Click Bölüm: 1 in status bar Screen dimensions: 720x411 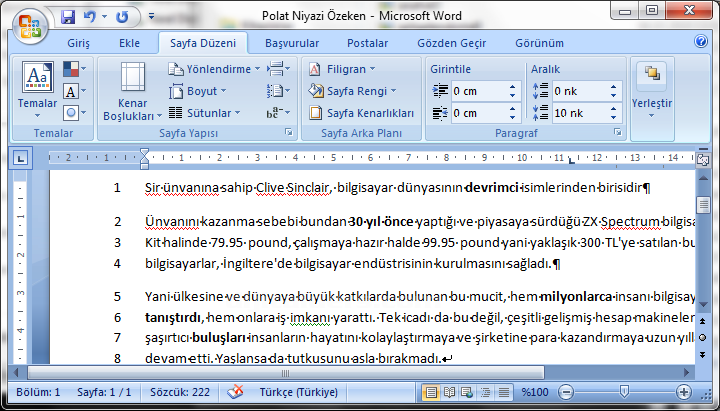[x=38, y=392]
